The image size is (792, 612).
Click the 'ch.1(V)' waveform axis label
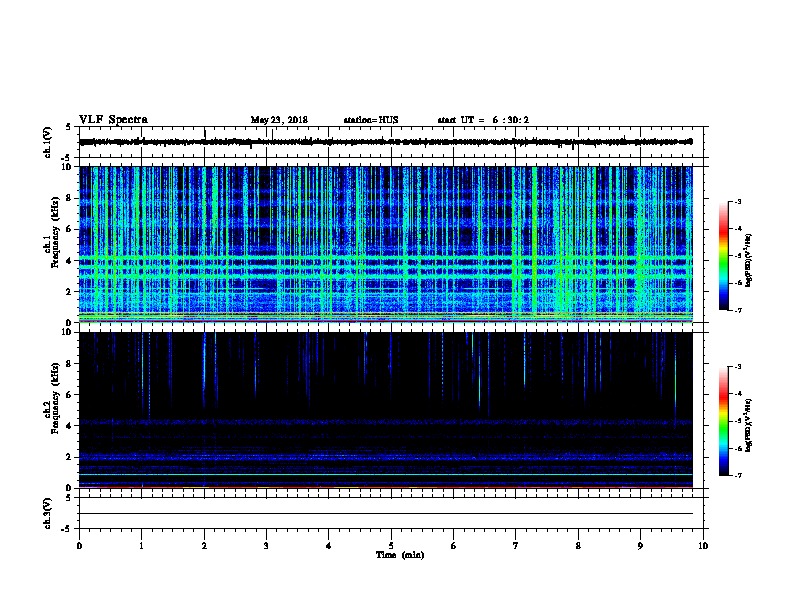click(48, 142)
